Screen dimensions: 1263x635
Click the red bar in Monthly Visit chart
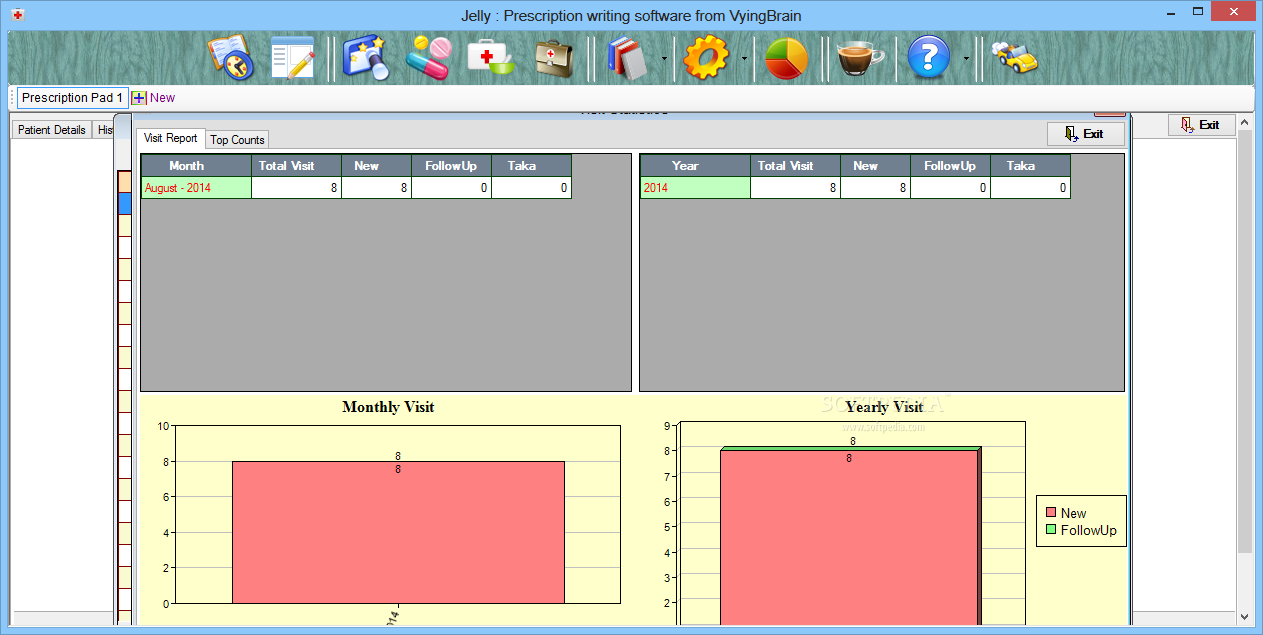pos(398,532)
